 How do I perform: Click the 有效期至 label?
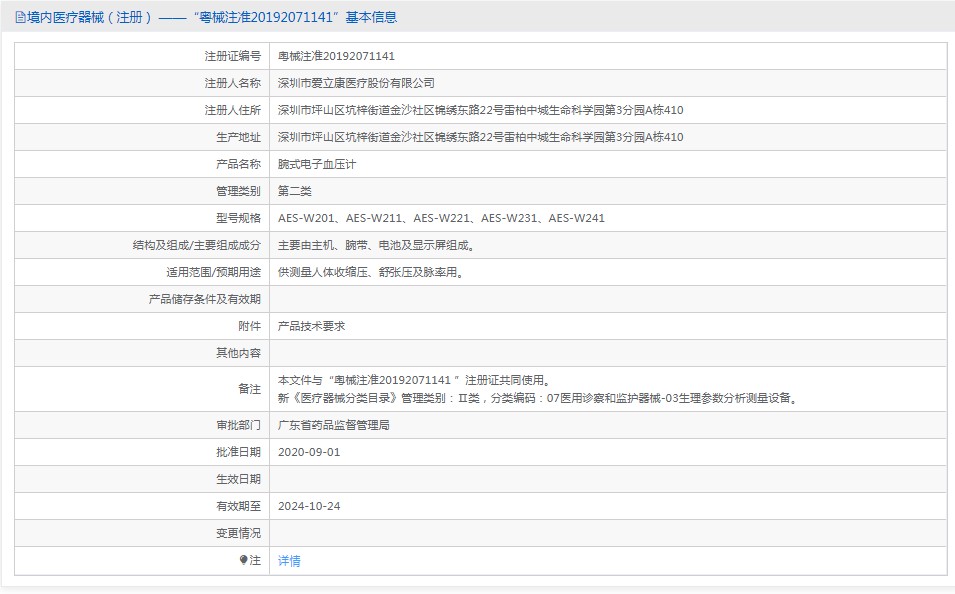[x=238, y=506]
